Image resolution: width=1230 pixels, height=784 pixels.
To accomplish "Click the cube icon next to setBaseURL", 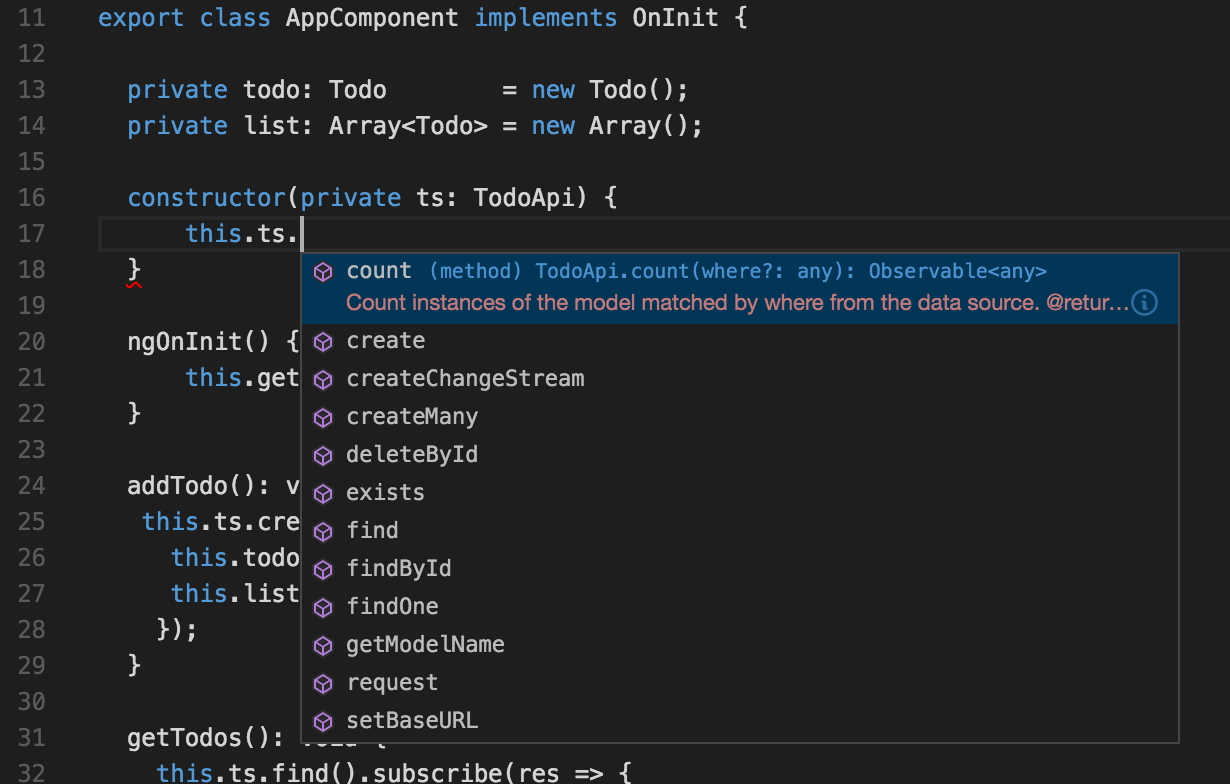I will [x=323, y=720].
